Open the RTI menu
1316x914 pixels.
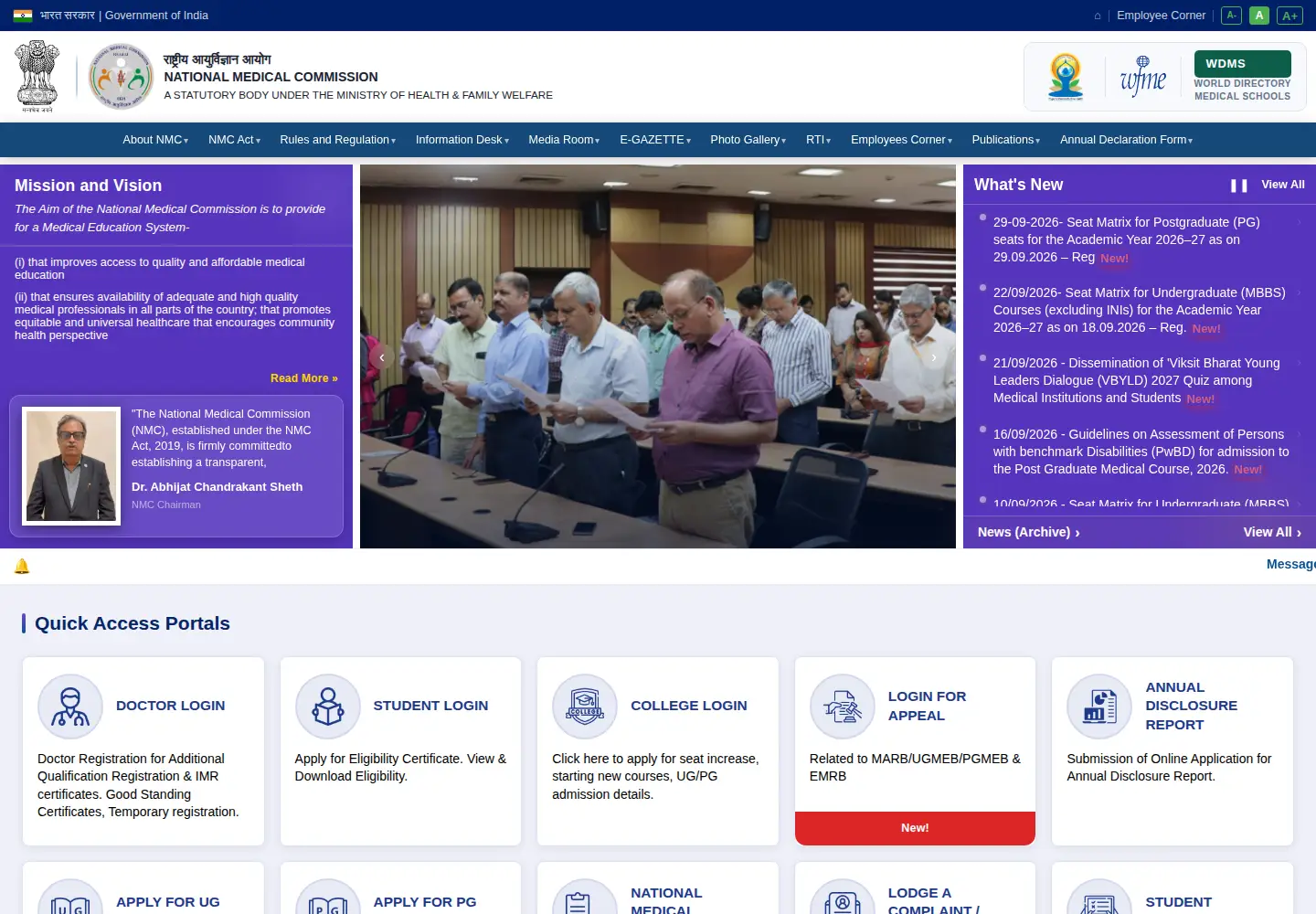(x=818, y=140)
